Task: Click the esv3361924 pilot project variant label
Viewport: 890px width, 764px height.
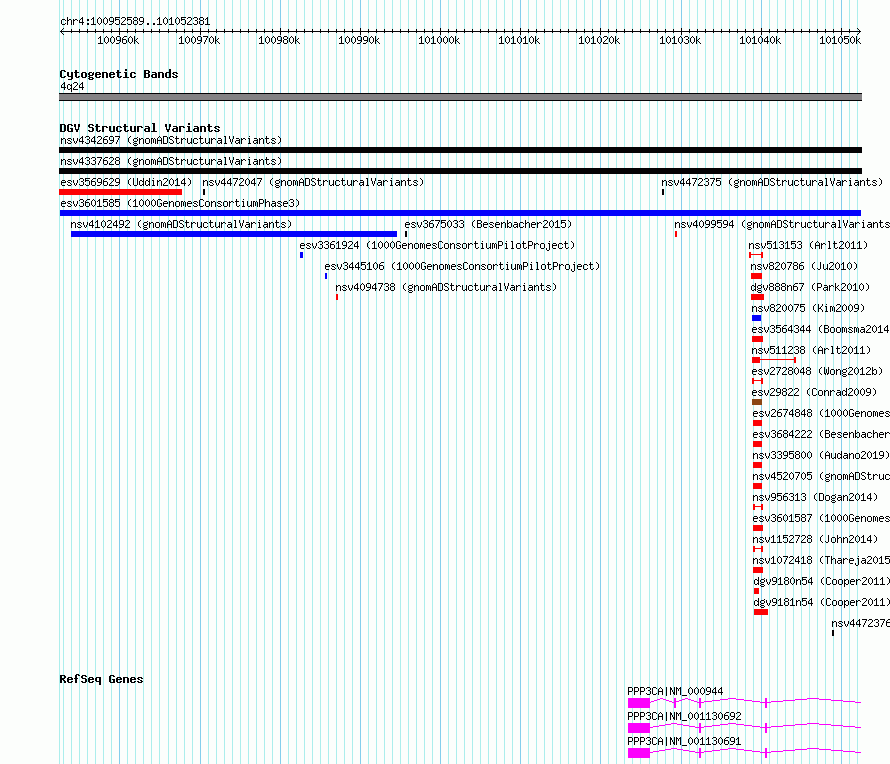Action: 437,245
